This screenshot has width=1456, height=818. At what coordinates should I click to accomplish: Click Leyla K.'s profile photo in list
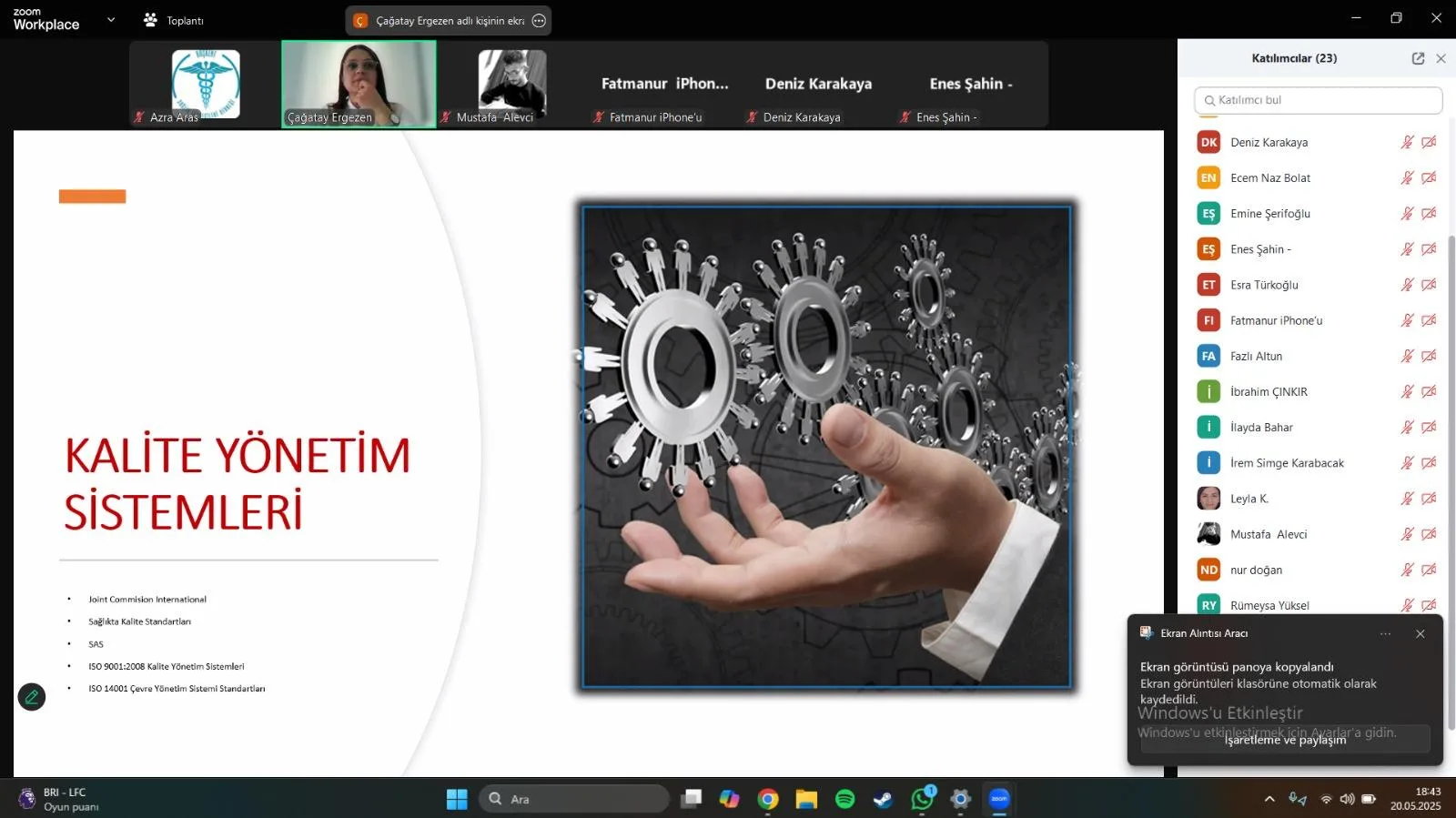(1208, 499)
